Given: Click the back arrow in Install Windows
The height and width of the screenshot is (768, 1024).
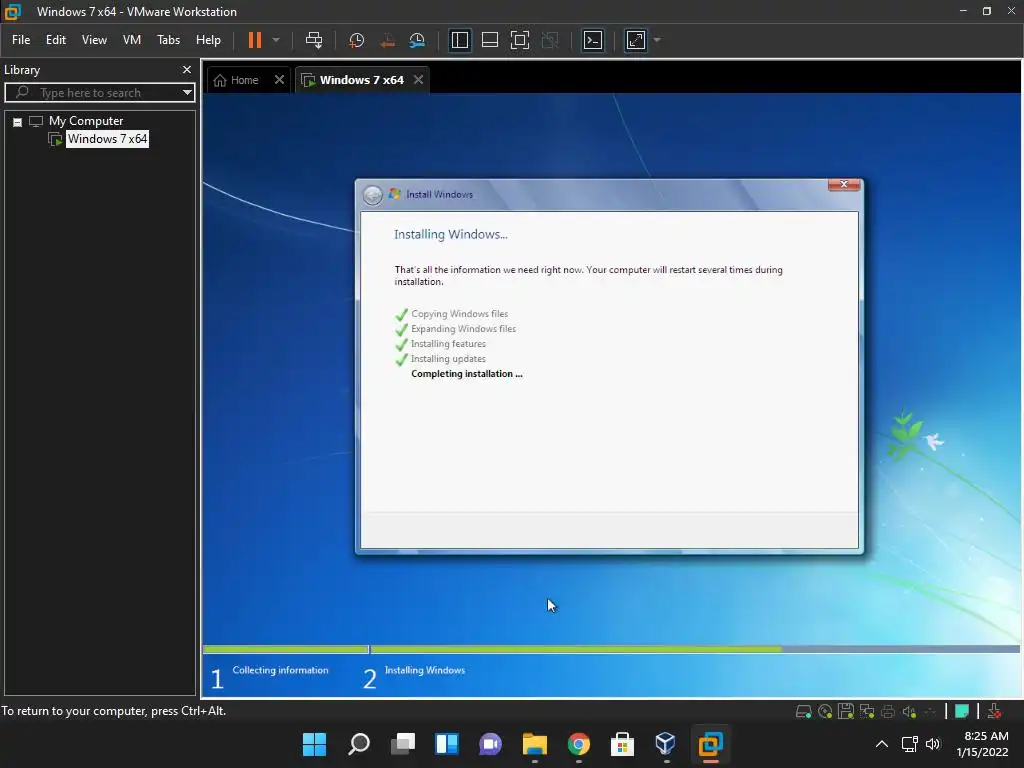Looking at the screenshot, I should tap(372, 195).
